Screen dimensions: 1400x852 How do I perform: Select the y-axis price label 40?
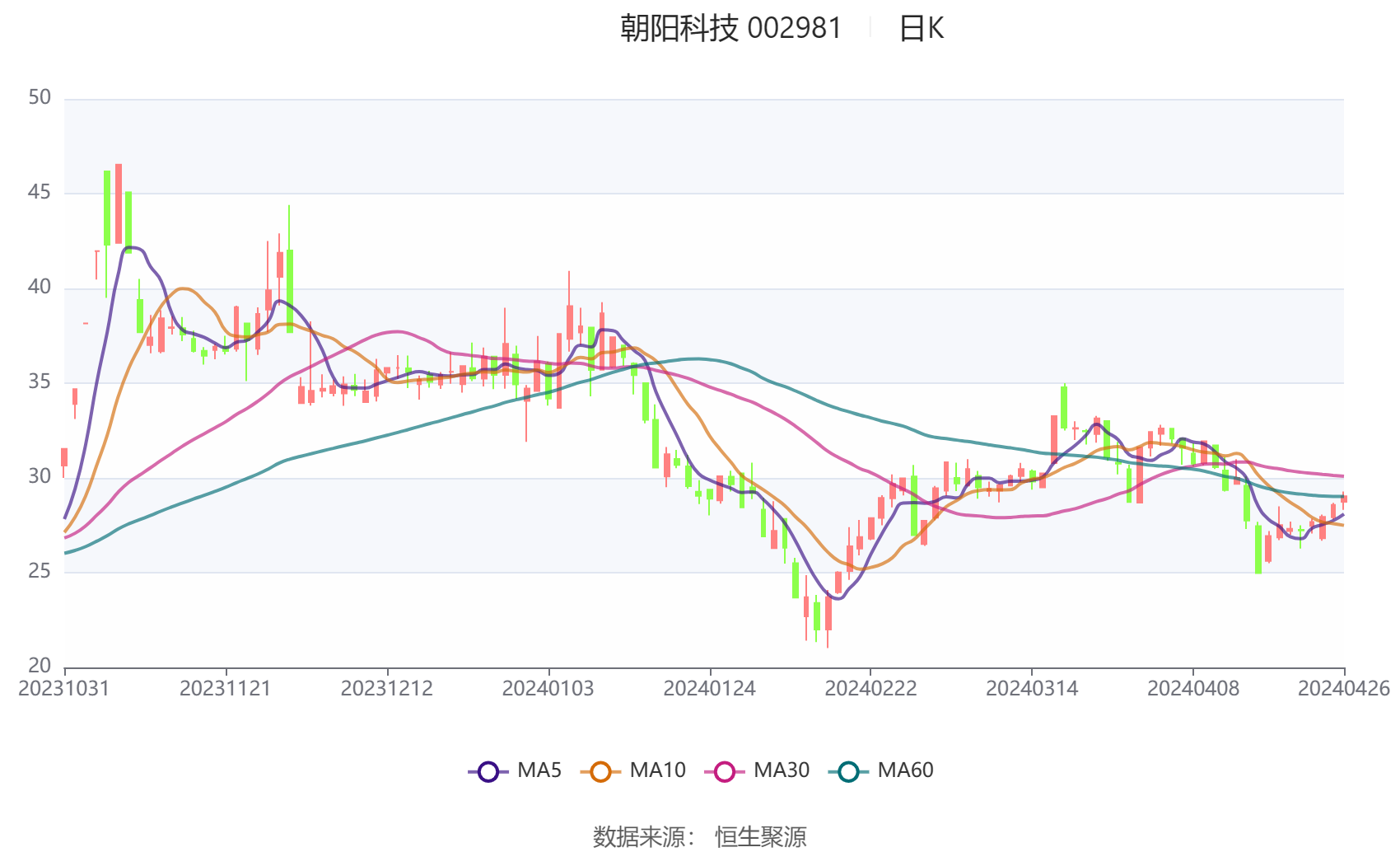[x=40, y=288]
